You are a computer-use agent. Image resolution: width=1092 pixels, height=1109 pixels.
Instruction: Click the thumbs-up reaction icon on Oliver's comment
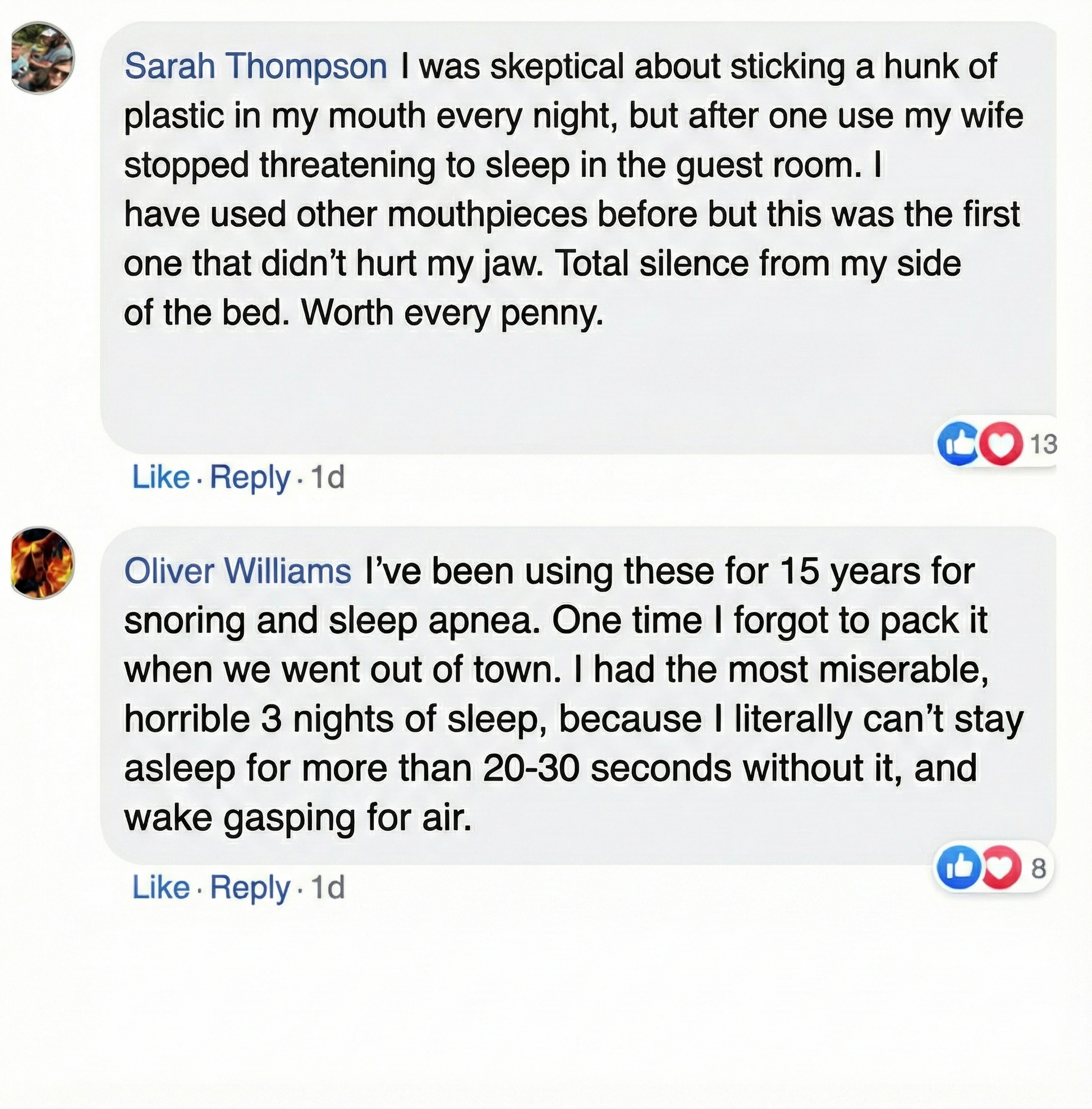(957, 869)
